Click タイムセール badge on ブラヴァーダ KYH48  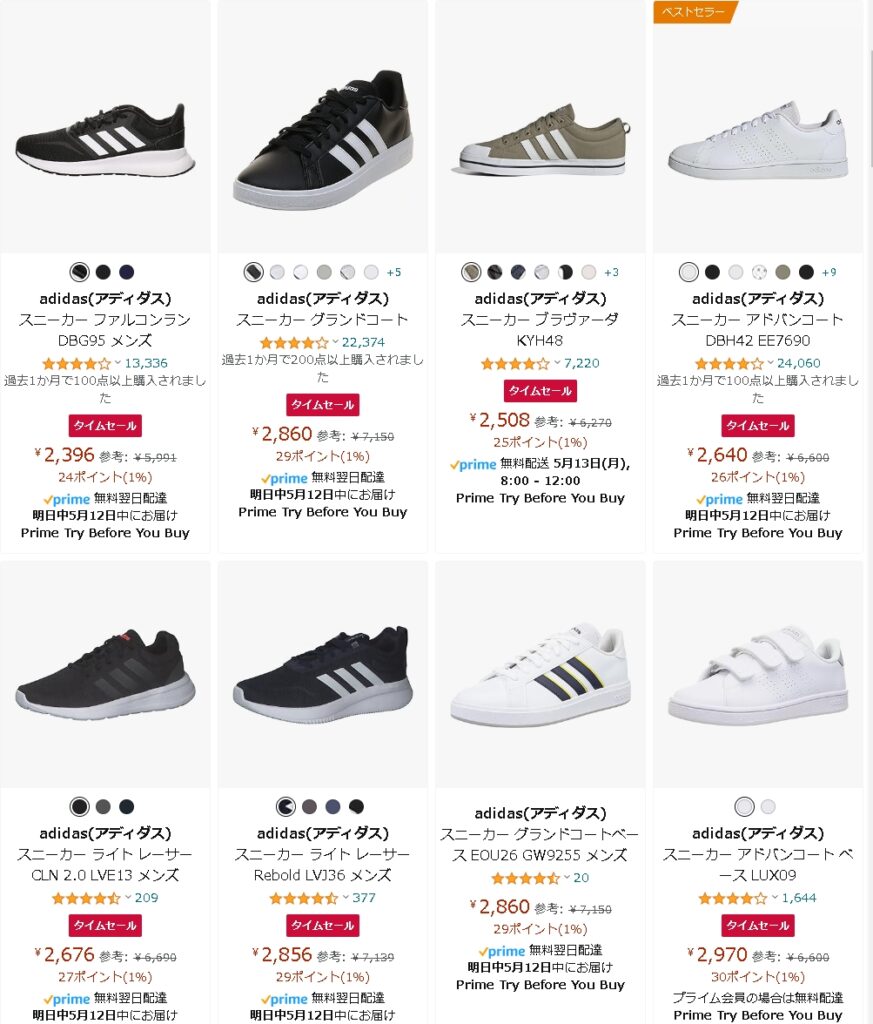(x=540, y=391)
